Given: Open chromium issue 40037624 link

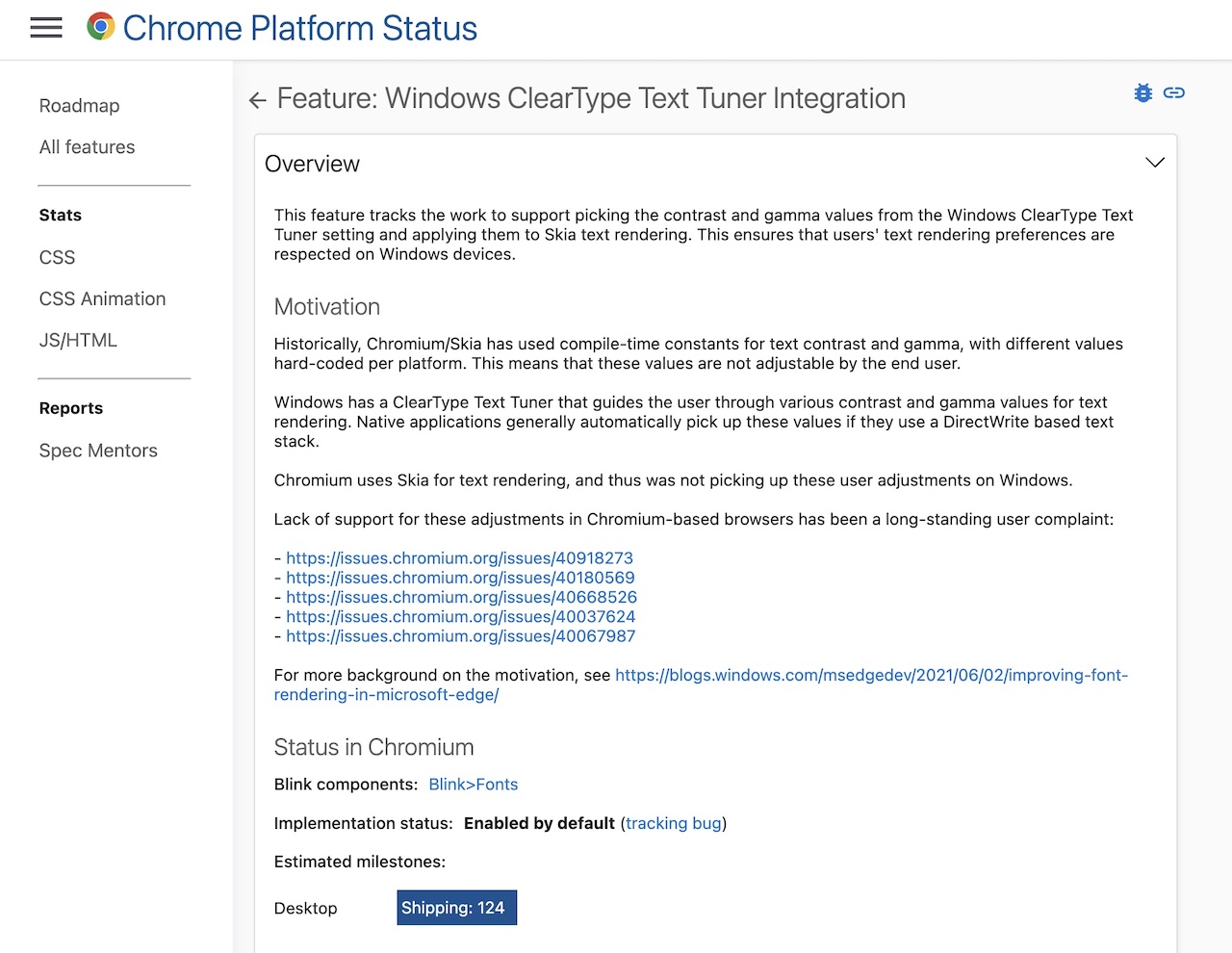Looking at the screenshot, I should (460, 616).
